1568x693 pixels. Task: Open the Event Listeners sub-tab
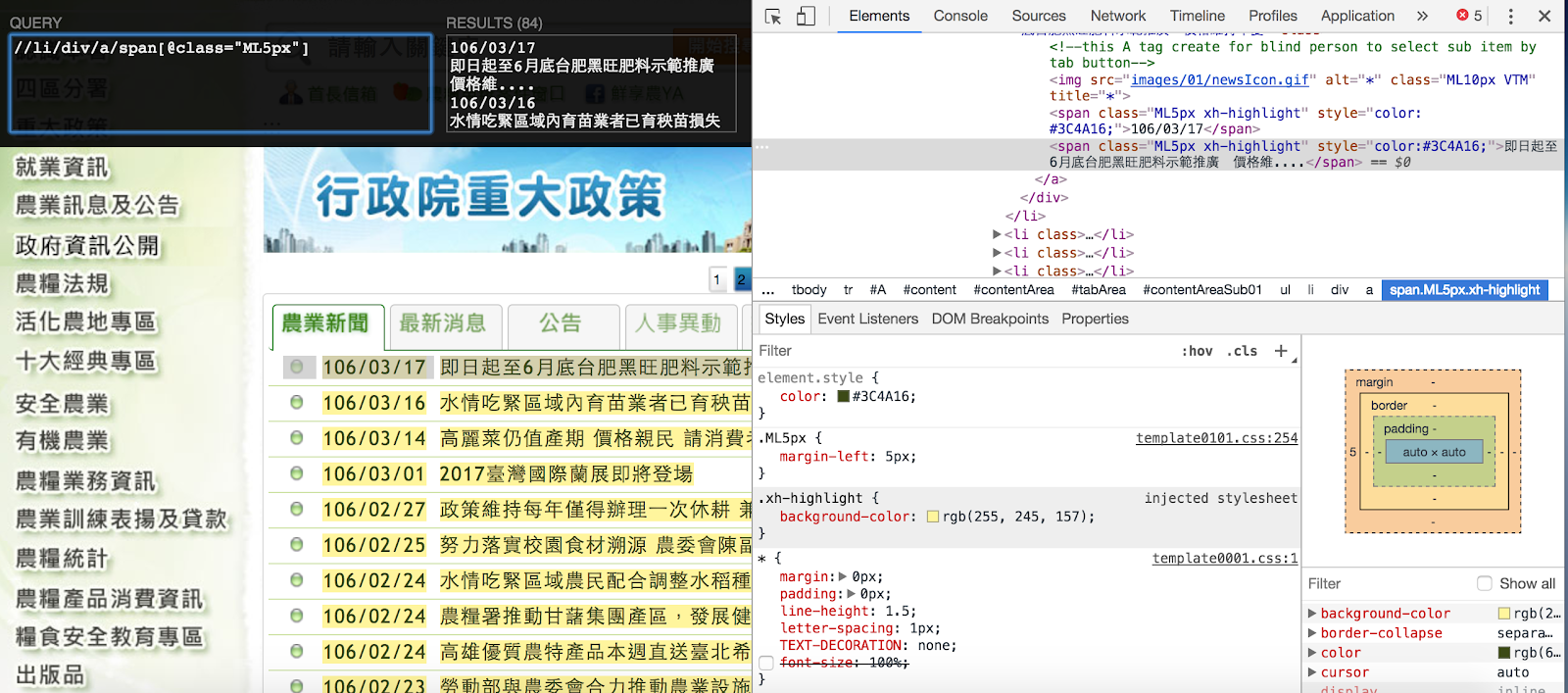point(868,319)
